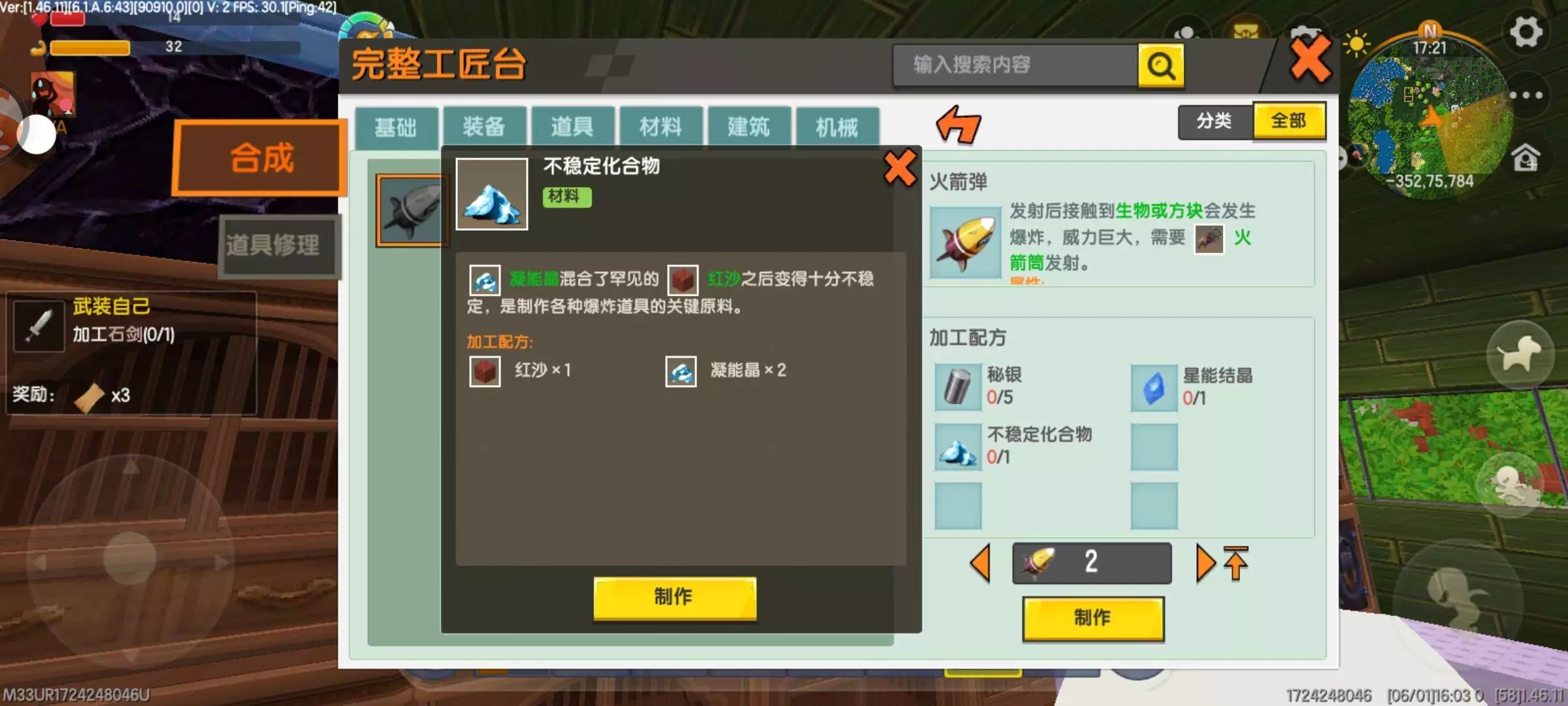Increase craft quantity with right arrow
The height and width of the screenshot is (706, 1568).
pyautogui.click(x=1204, y=563)
